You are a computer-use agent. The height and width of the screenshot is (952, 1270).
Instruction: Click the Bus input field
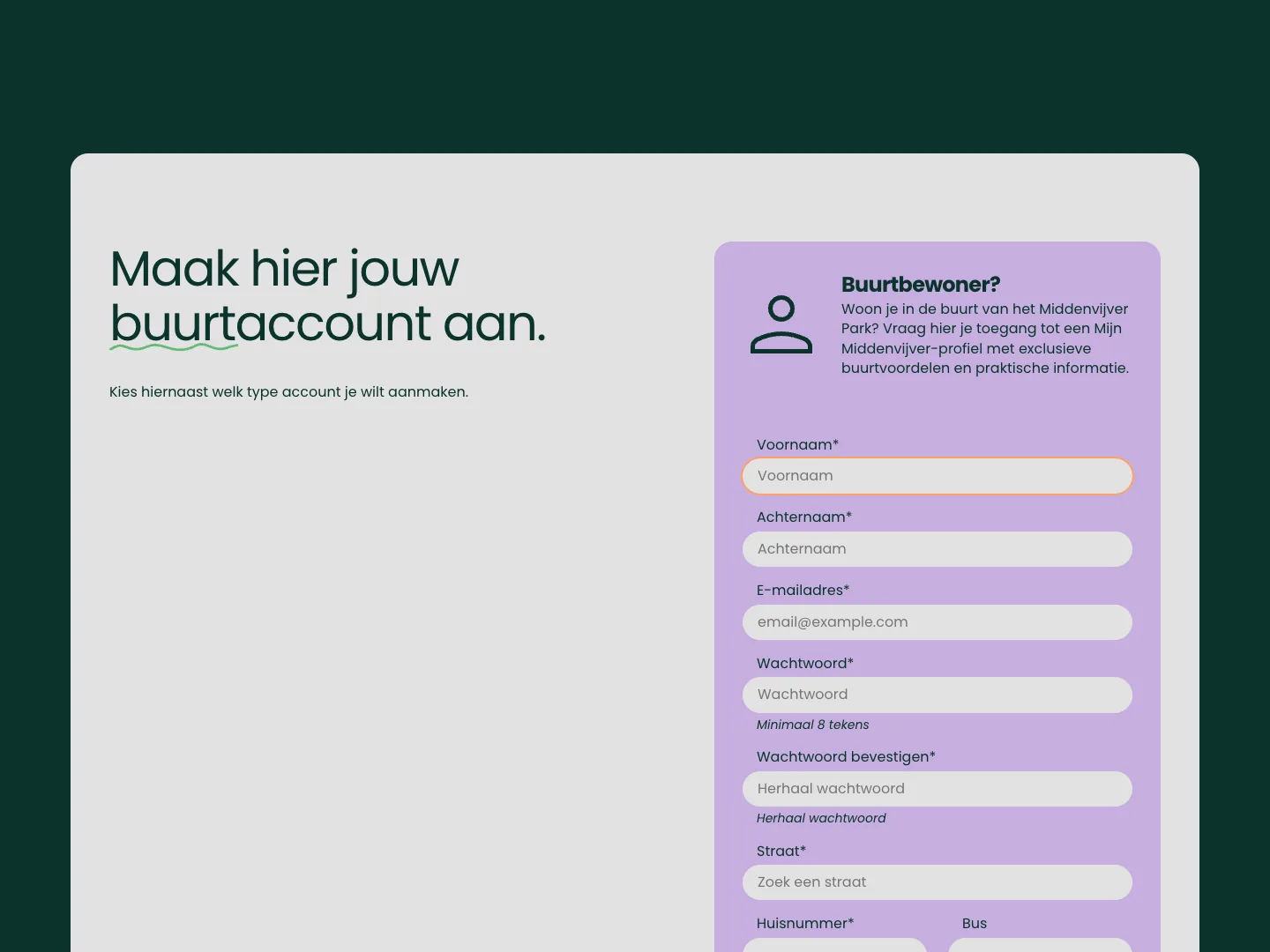point(1040,945)
